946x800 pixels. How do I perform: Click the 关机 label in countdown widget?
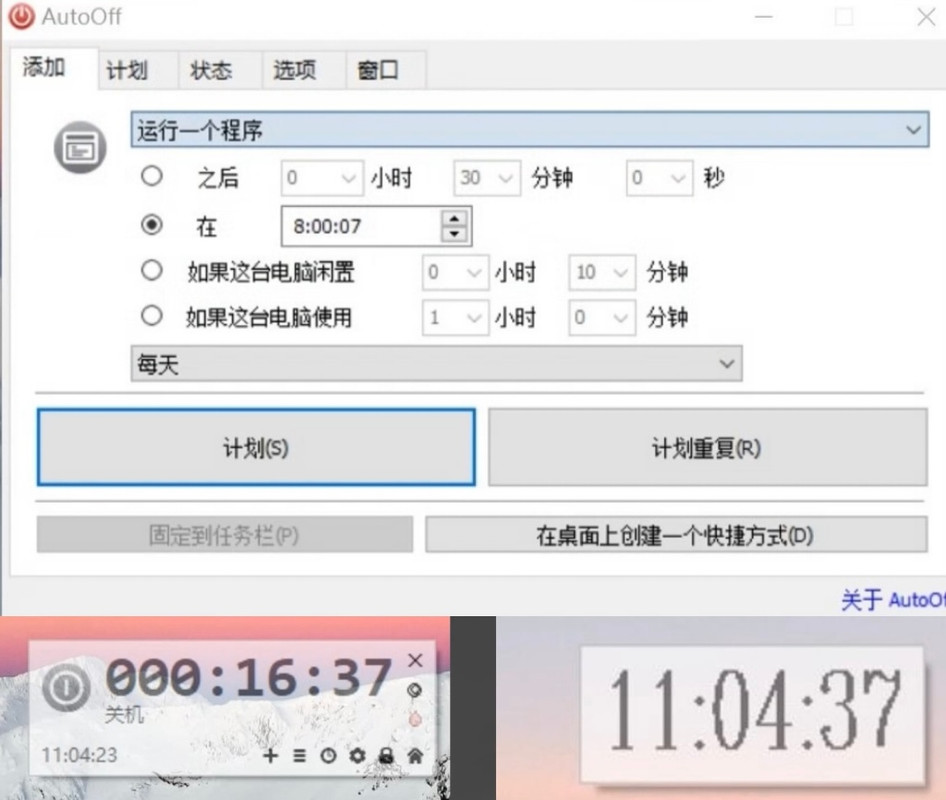point(124,714)
